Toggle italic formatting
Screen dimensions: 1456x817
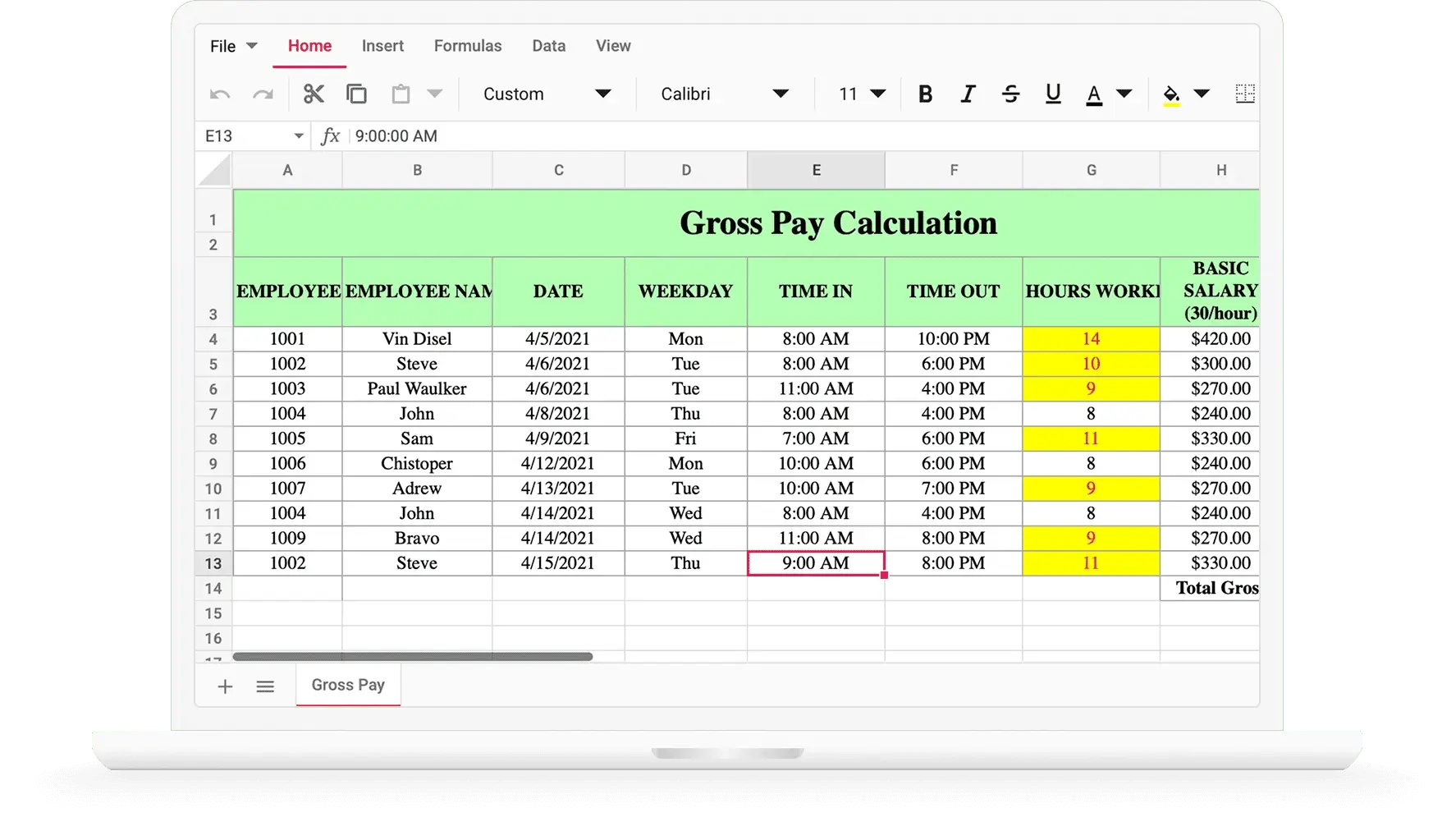[968, 94]
